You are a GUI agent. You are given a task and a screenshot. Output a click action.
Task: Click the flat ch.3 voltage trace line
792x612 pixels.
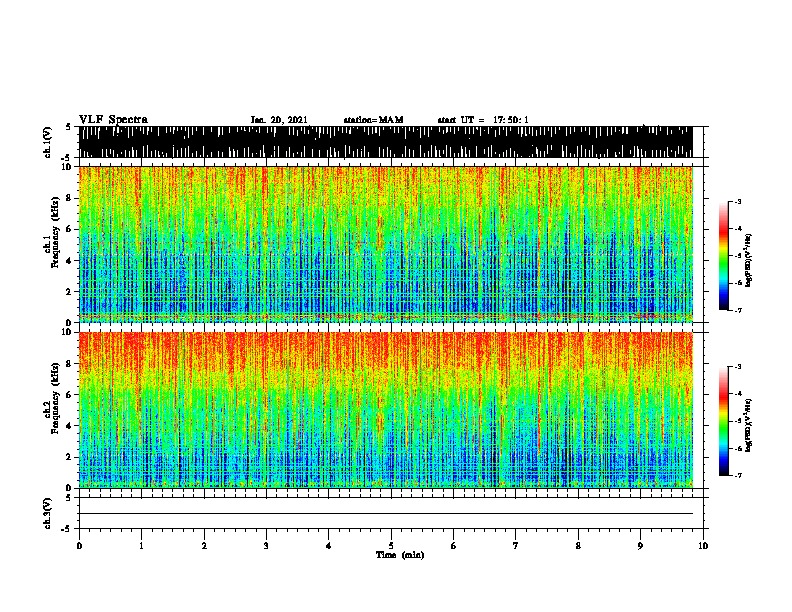tap(386, 514)
